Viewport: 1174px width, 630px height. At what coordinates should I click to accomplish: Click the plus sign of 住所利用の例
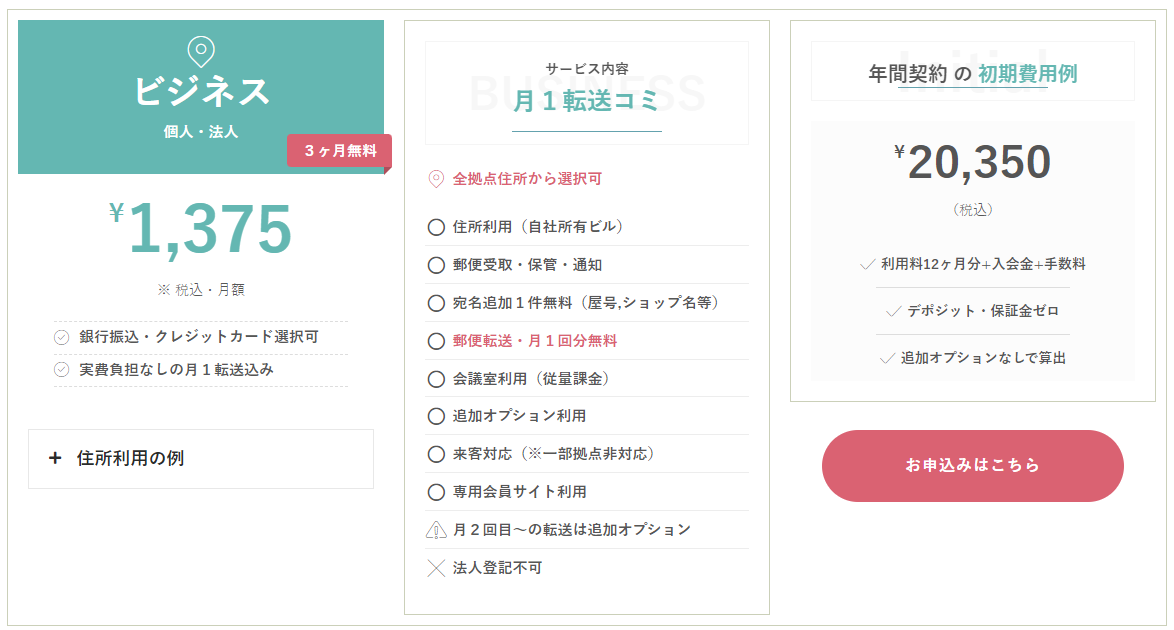(55, 458)
